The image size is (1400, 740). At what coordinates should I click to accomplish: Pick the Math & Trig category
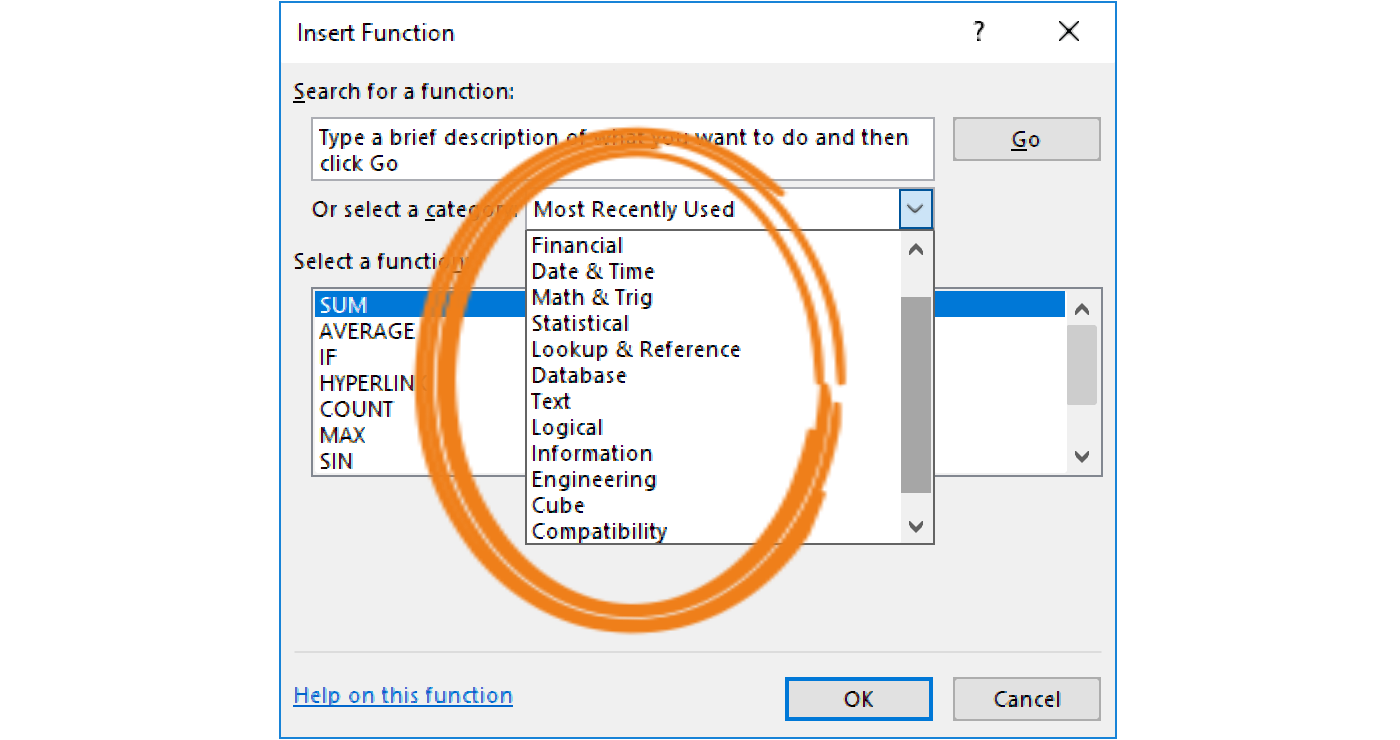(591, 297)
